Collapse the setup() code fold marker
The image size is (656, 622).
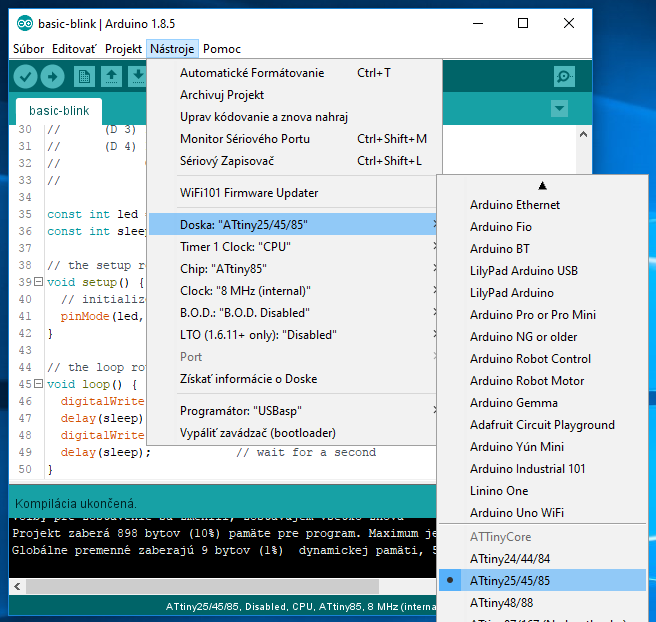coord(38,282)
